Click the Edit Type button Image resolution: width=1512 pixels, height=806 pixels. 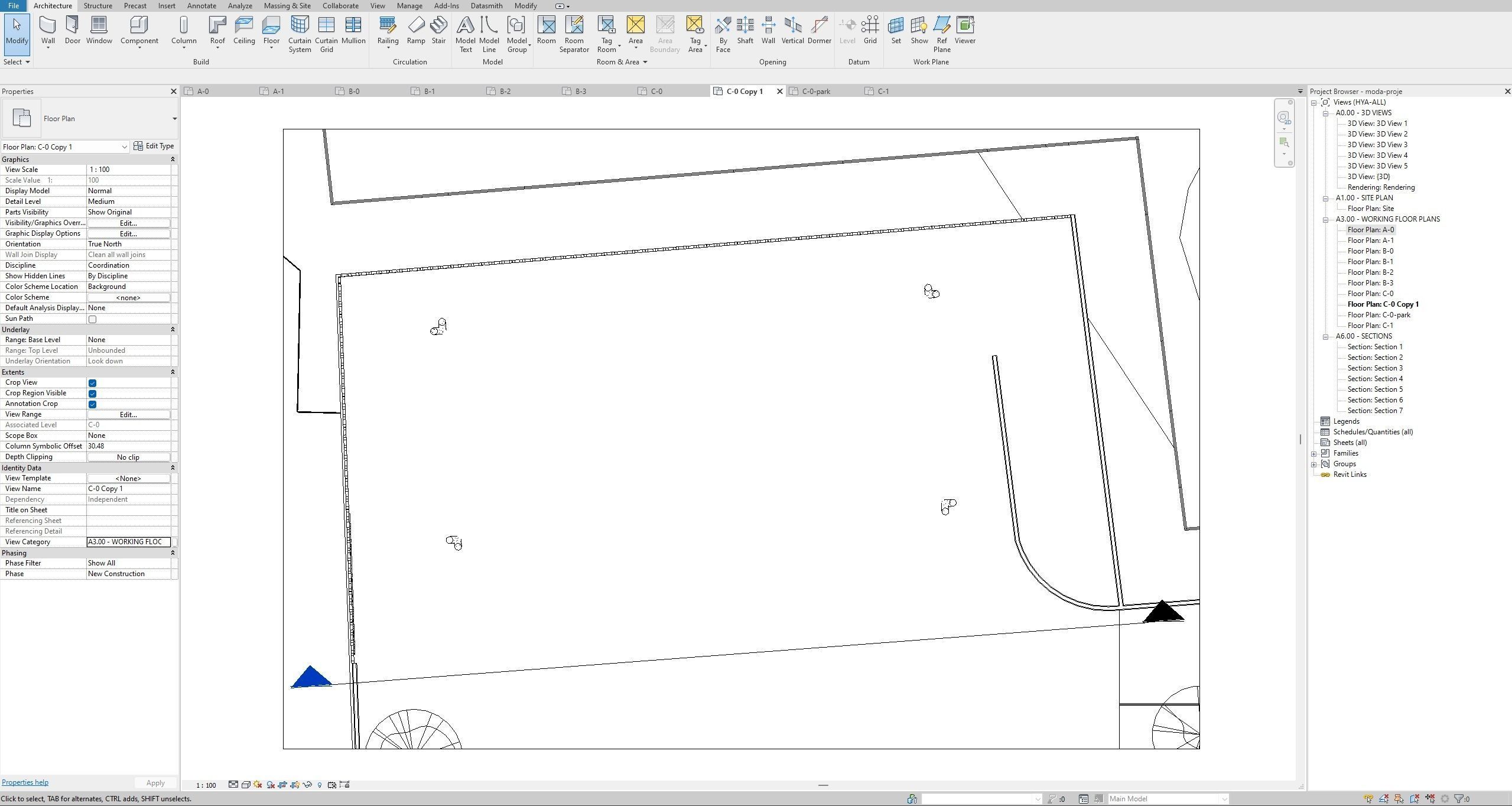[x=154, y=146]
